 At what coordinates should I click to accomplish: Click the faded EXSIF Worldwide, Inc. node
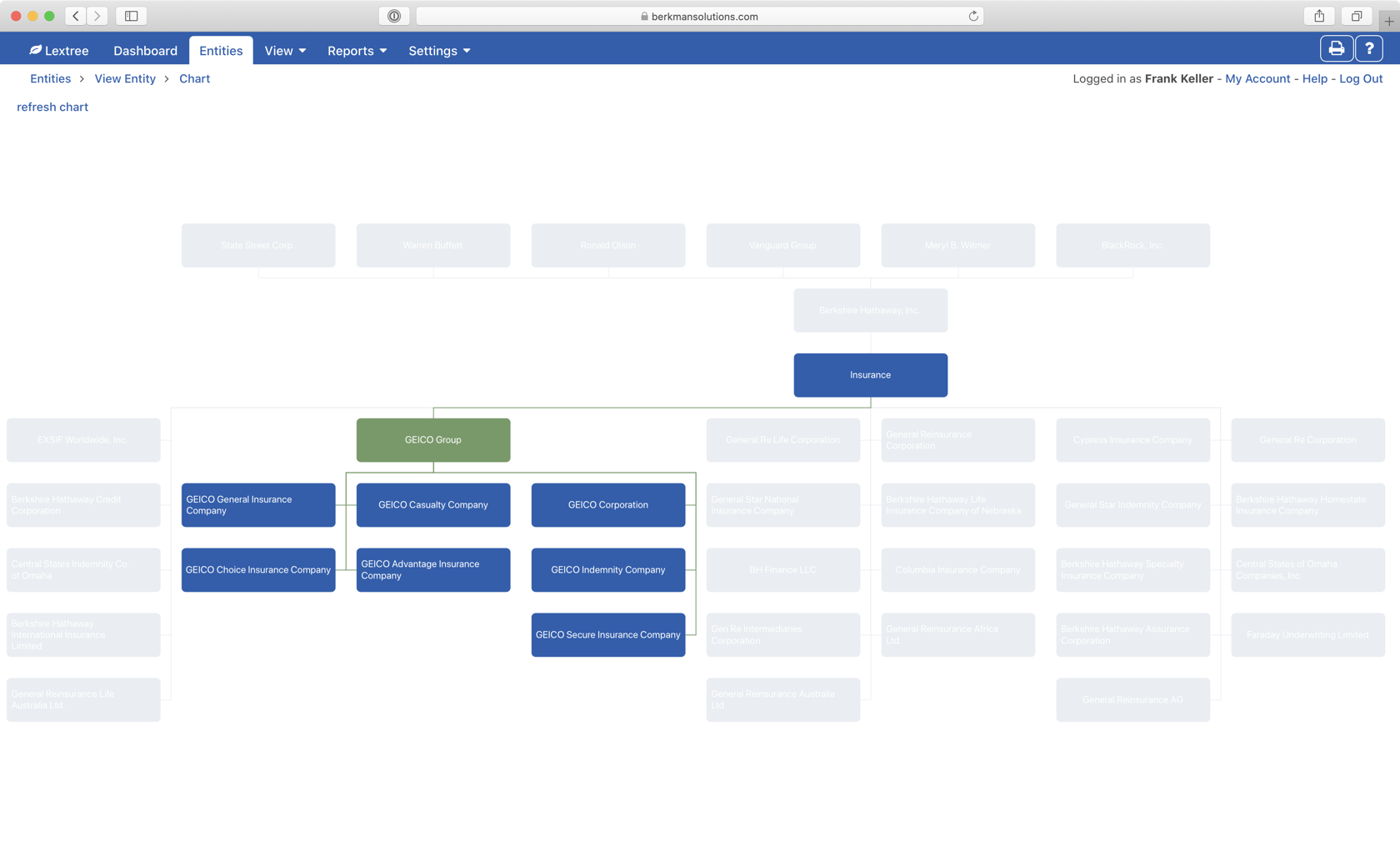tap(83, 440)
